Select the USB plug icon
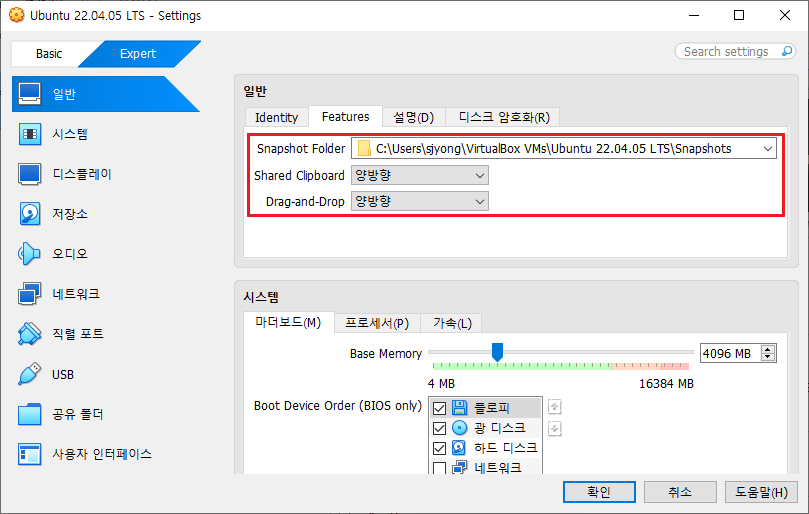This screenshot has height=514, width=809. click(x=29, y=374)
